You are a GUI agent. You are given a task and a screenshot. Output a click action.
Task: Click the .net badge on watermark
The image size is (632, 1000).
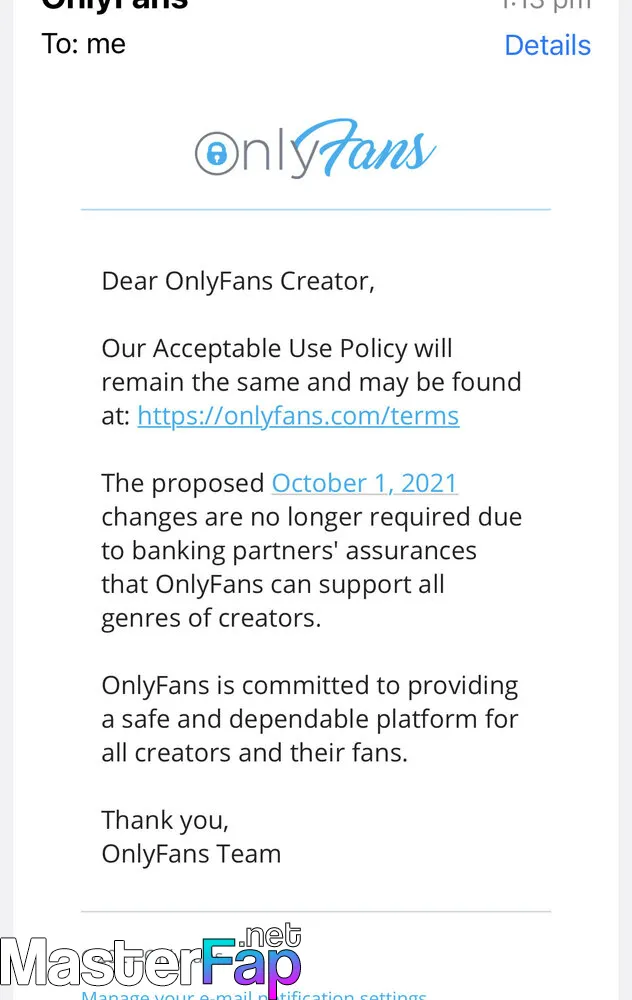270,936
